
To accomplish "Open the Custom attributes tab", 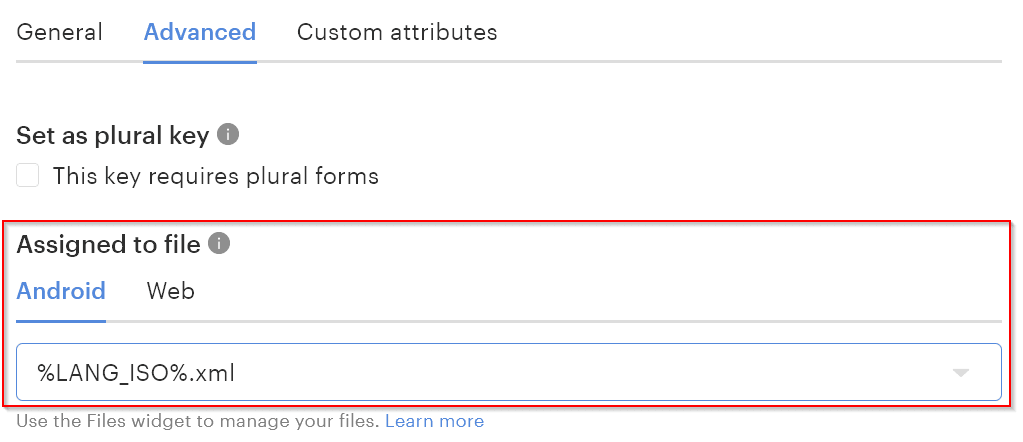I will coord(397,32).
